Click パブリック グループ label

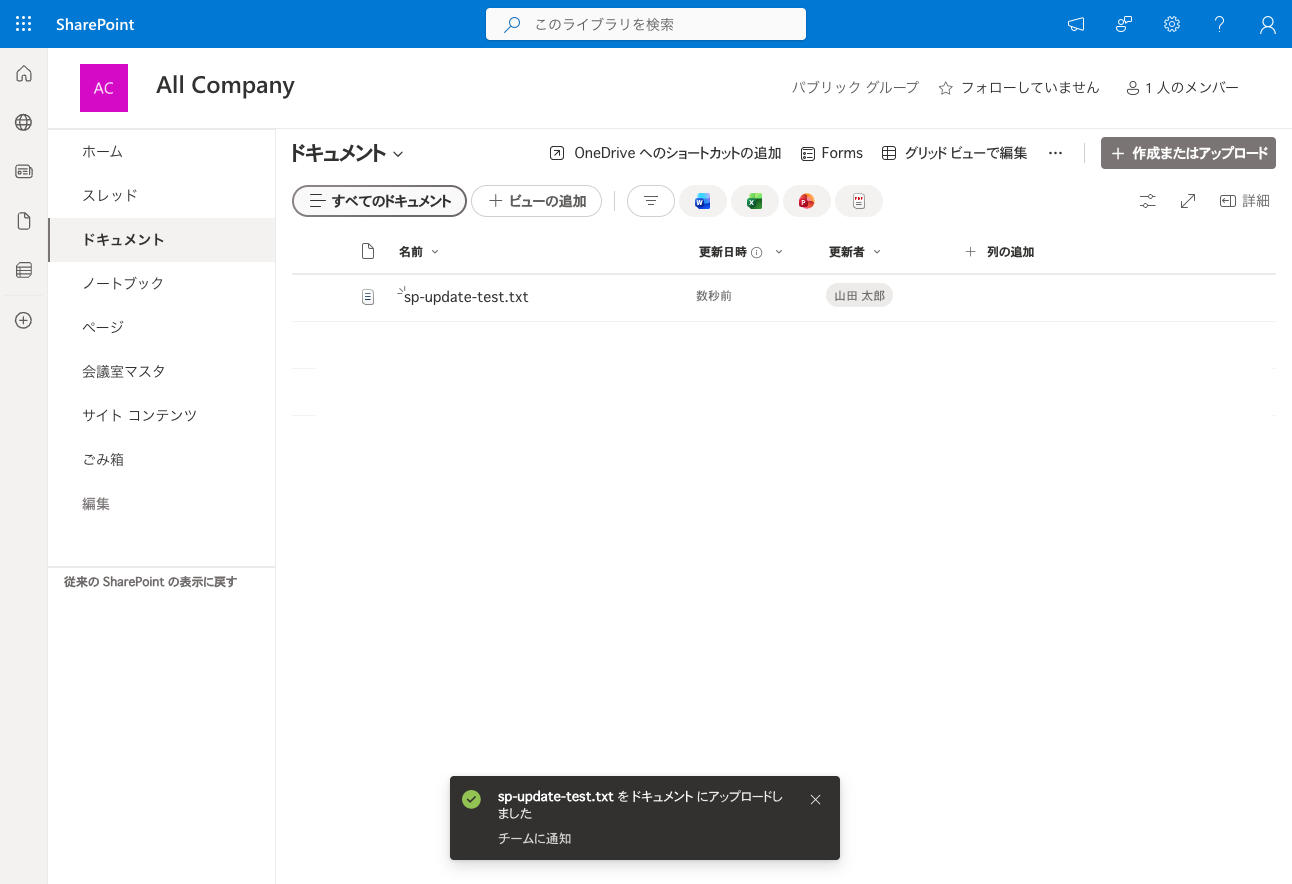[x=855, y=88]
